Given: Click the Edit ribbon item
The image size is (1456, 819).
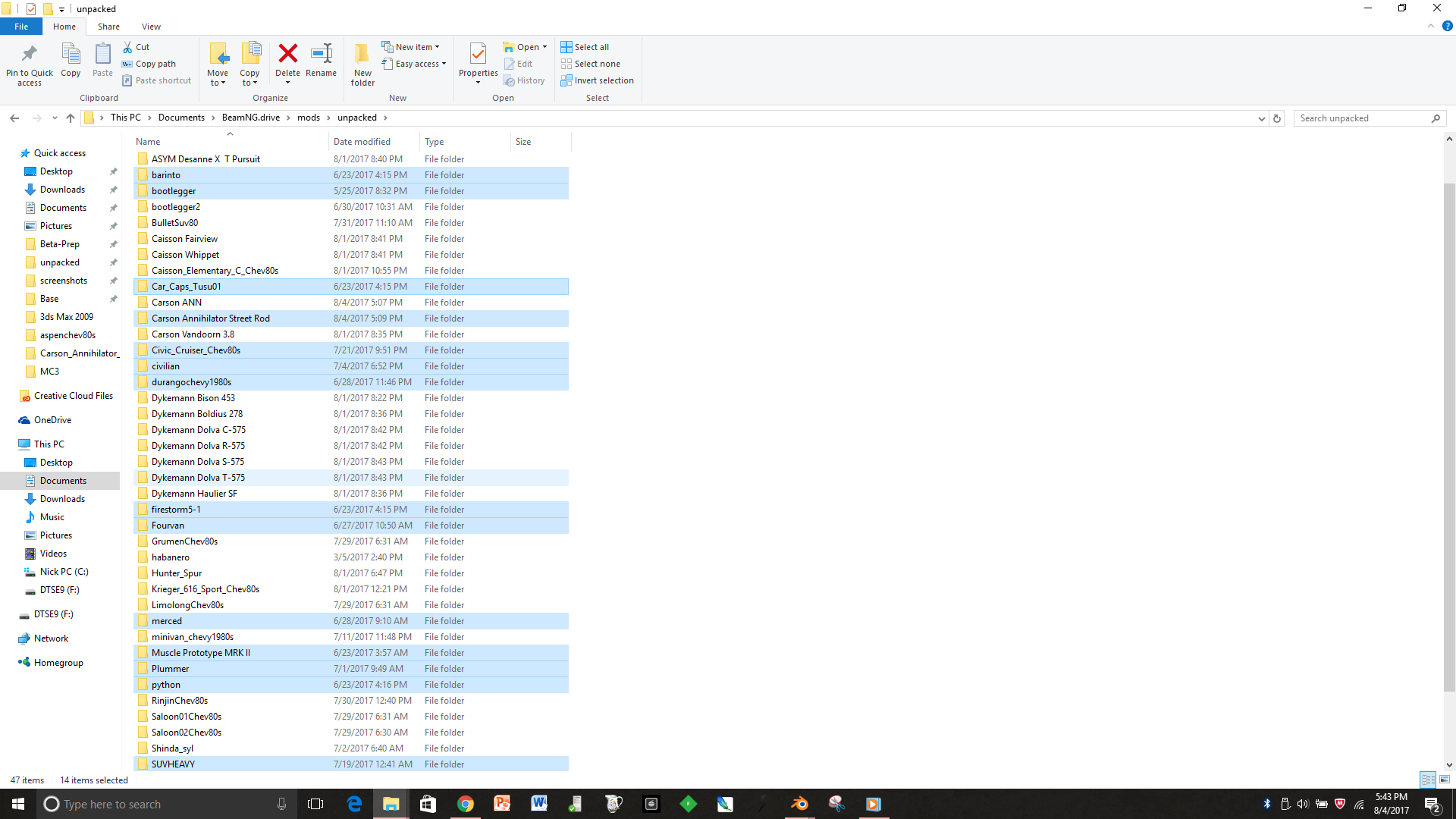Looking at the screenshot, I should [518, 64].
